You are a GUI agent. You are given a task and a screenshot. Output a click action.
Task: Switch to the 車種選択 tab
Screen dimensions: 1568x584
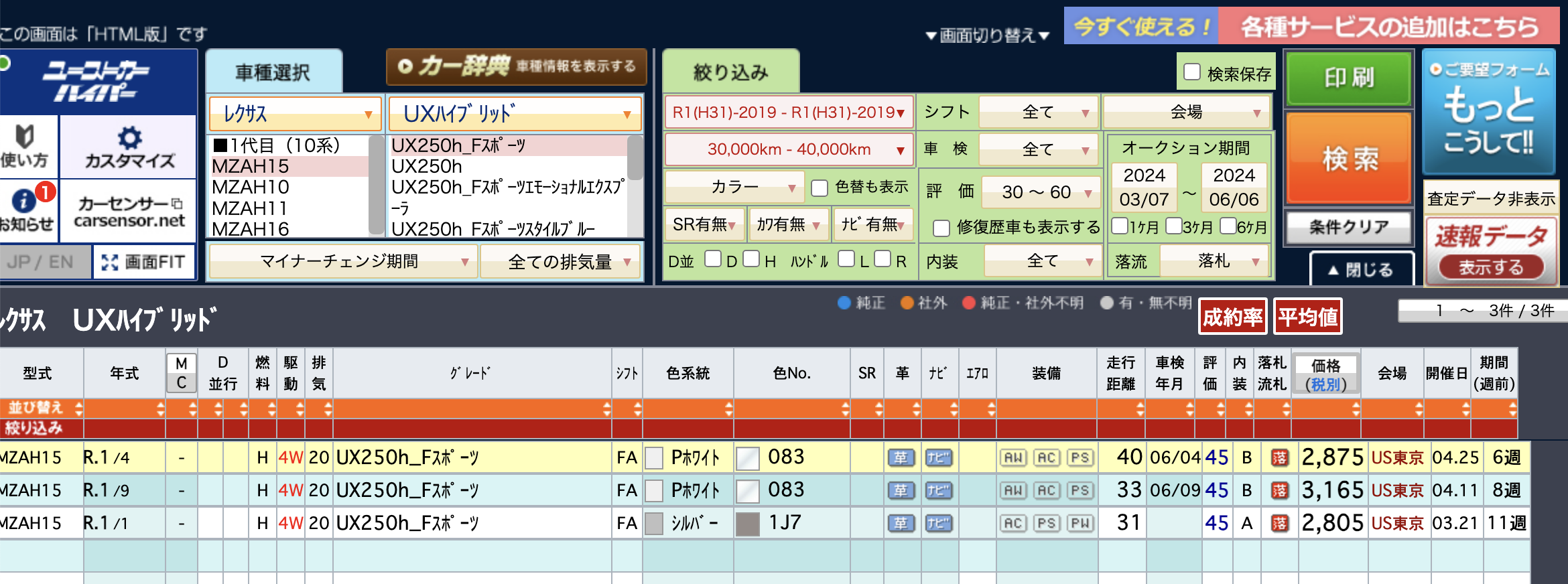coord(273,72)
